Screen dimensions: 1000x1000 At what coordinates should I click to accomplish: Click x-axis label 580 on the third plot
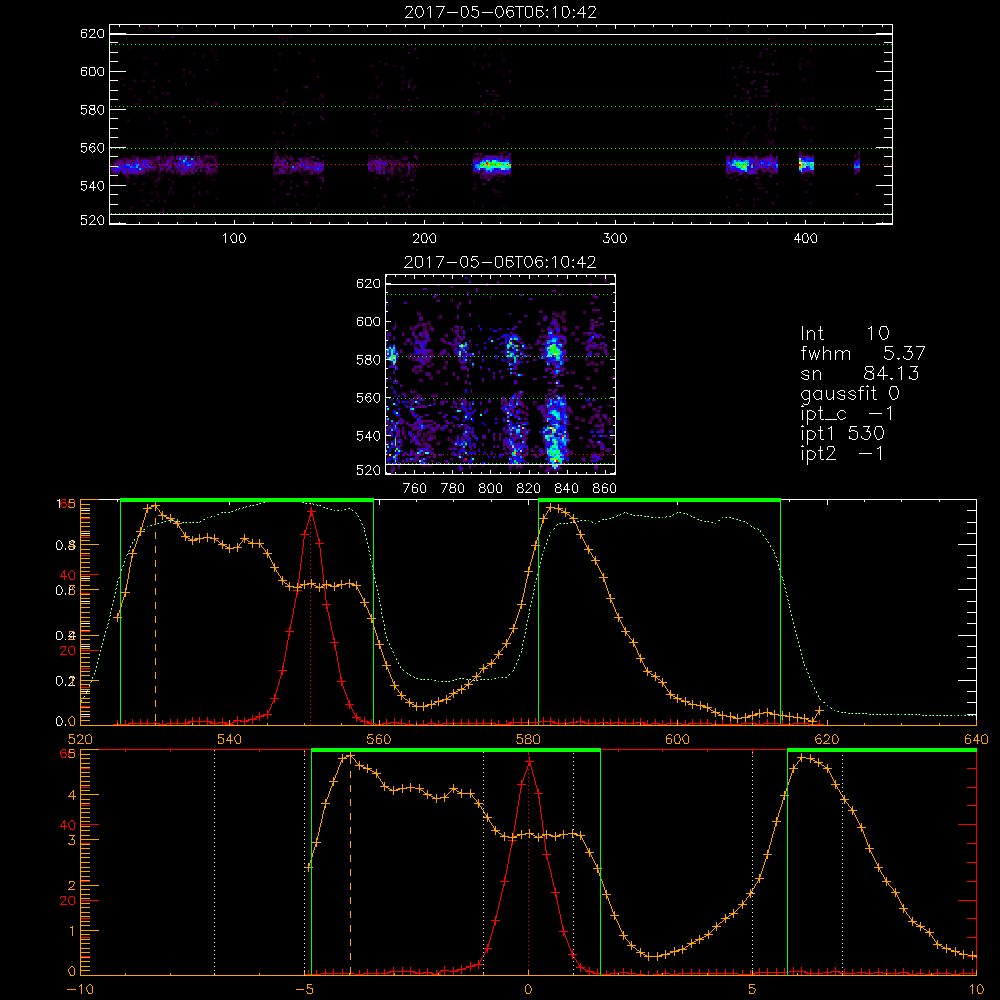(528, 739)
